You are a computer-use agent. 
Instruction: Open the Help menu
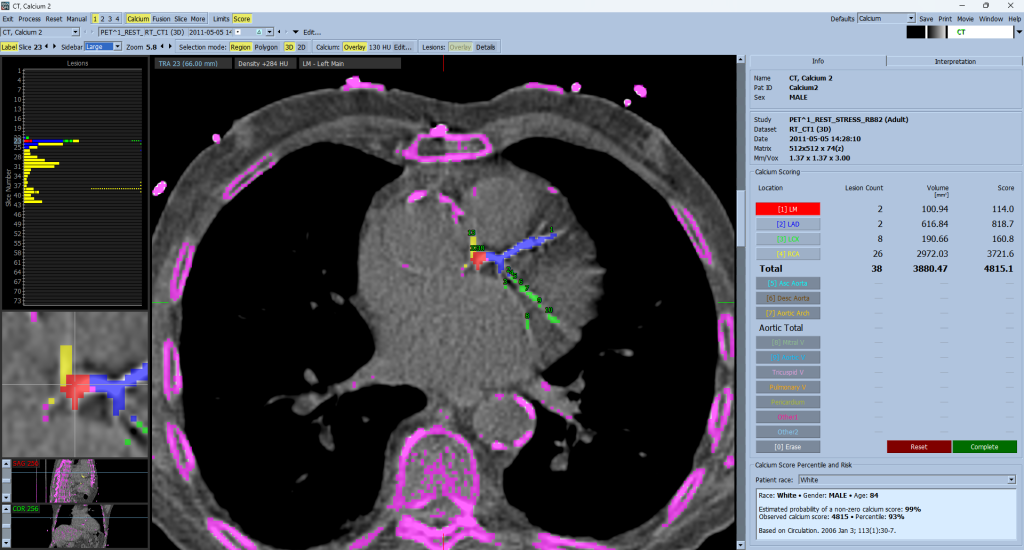tap(1014, 19)
